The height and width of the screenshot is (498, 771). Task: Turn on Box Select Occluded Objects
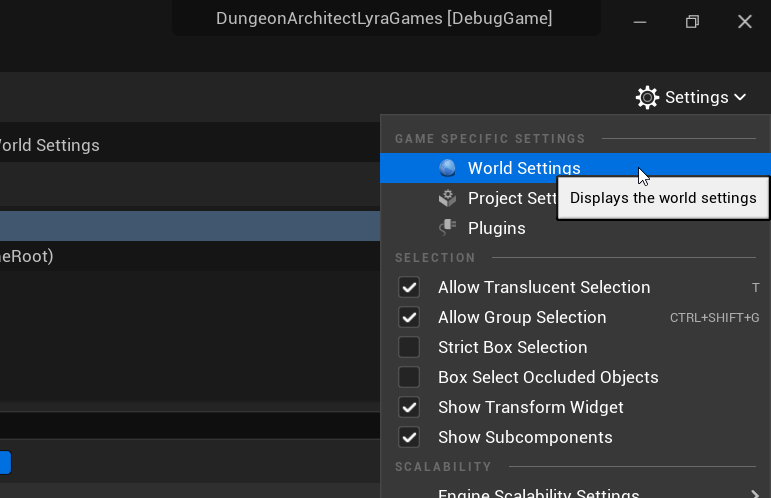tap(409, 378)
